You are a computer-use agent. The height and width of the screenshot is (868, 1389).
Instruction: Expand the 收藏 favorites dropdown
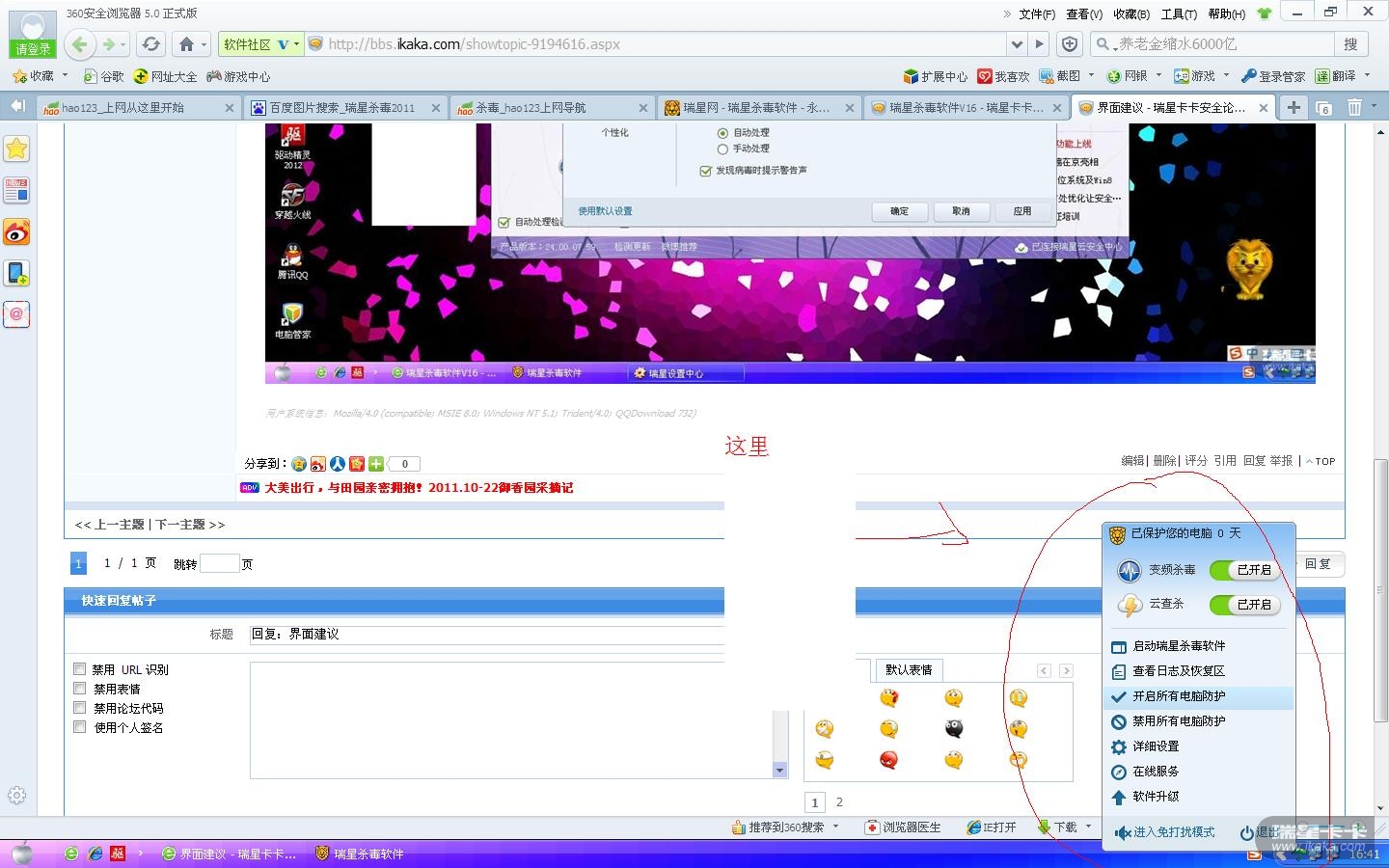pos(65,75)
